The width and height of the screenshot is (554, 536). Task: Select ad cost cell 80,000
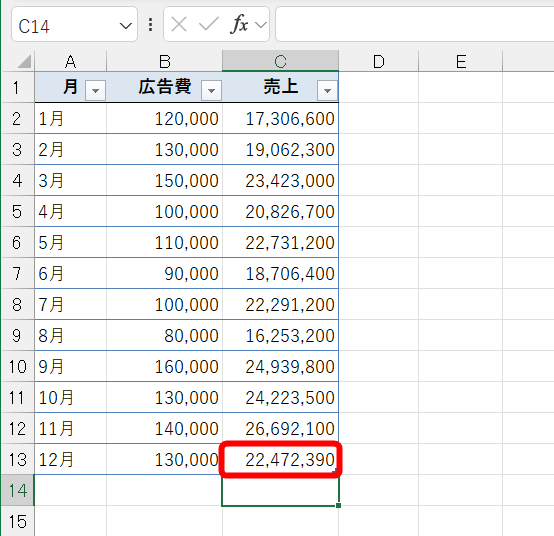click(165, 335)
